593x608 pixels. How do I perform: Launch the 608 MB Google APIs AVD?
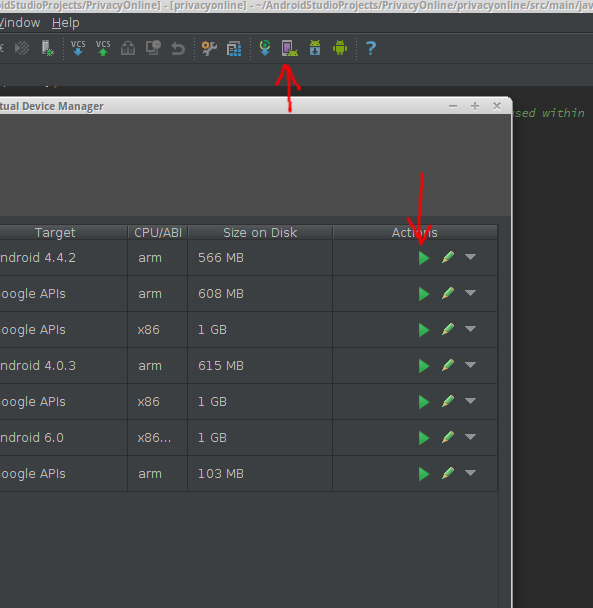[424, 294]
